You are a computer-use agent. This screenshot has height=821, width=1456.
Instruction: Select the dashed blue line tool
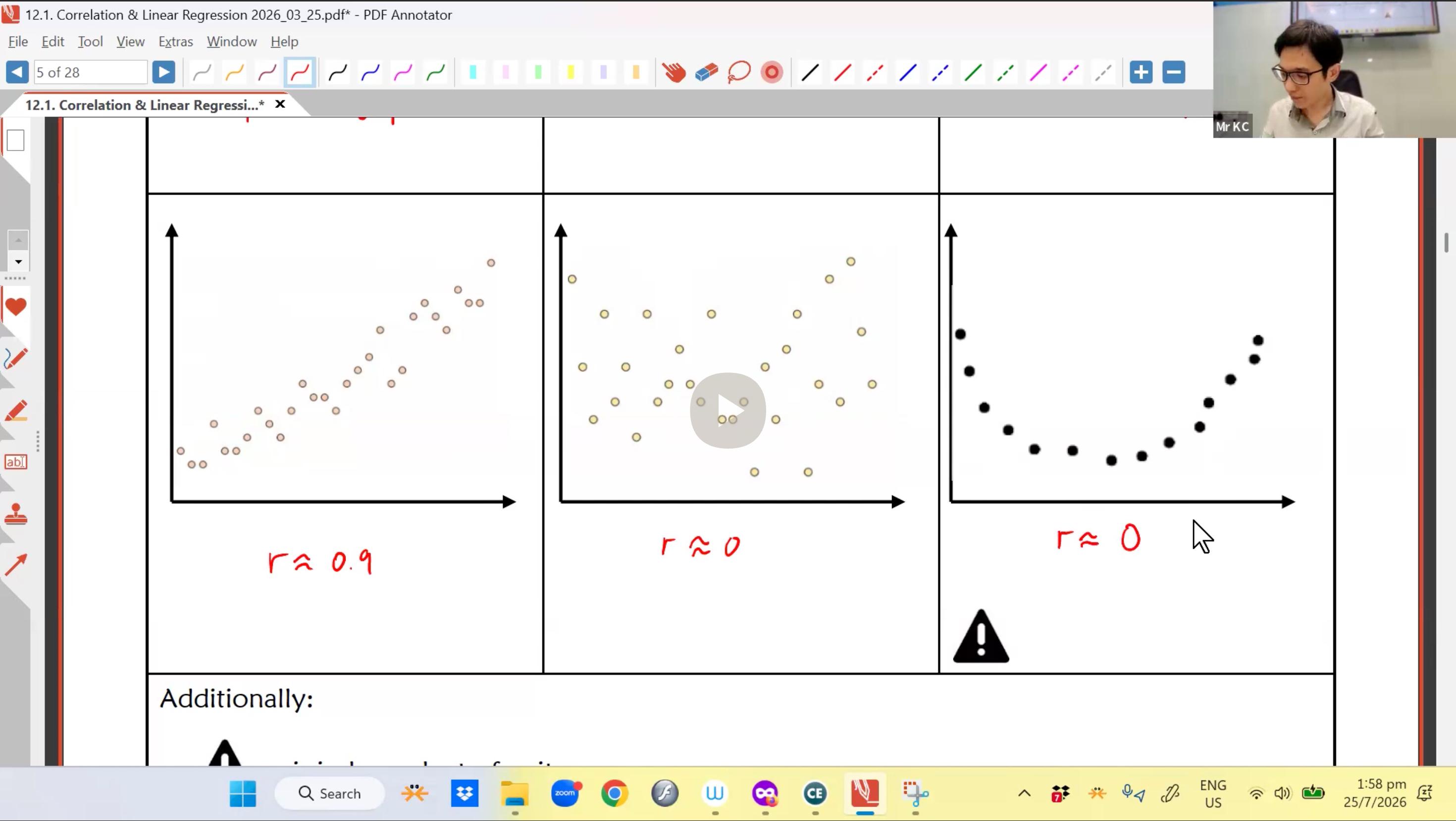click(940, 72)
